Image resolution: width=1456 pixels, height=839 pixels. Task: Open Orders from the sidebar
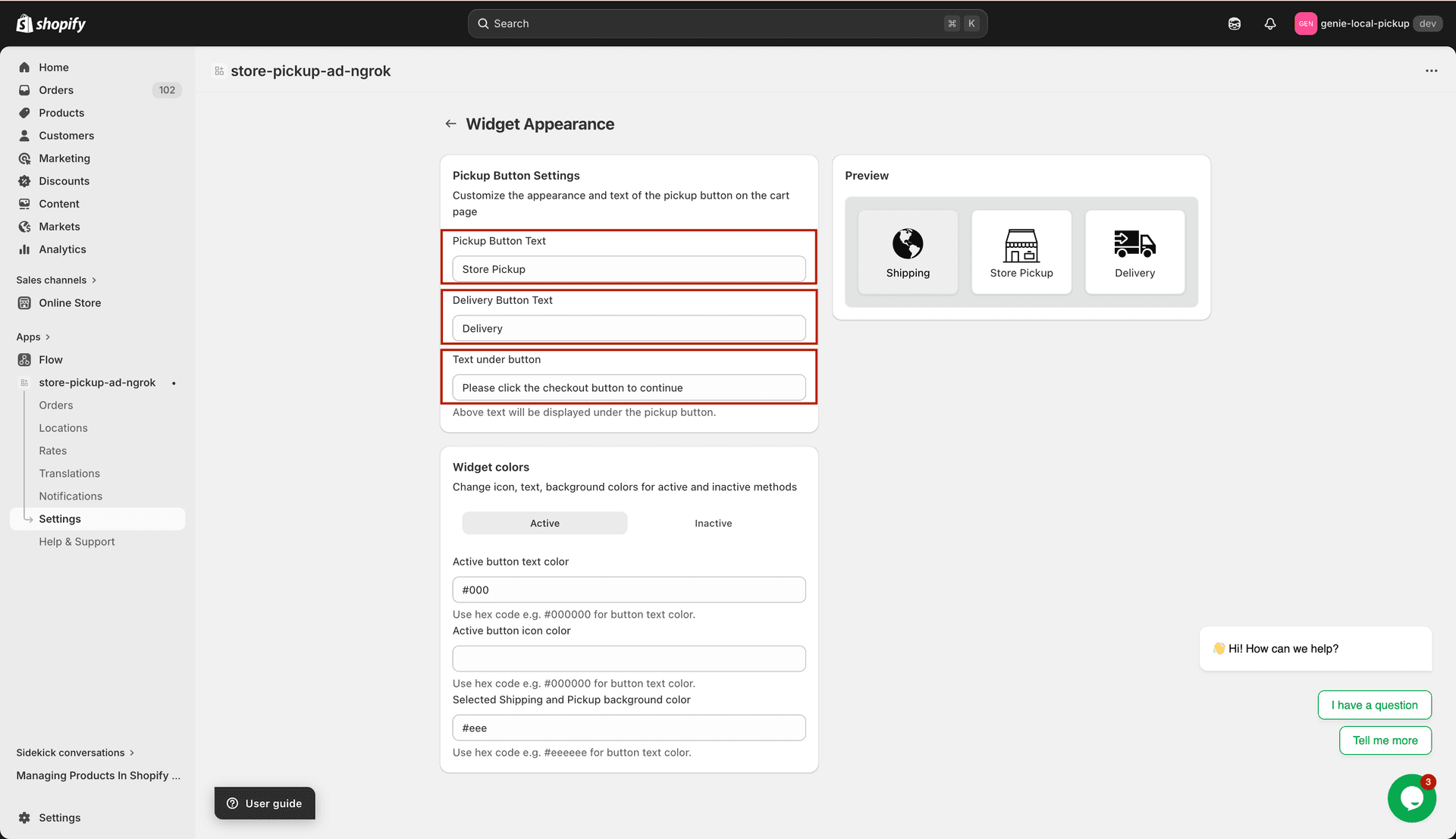(x=56, y=89)
